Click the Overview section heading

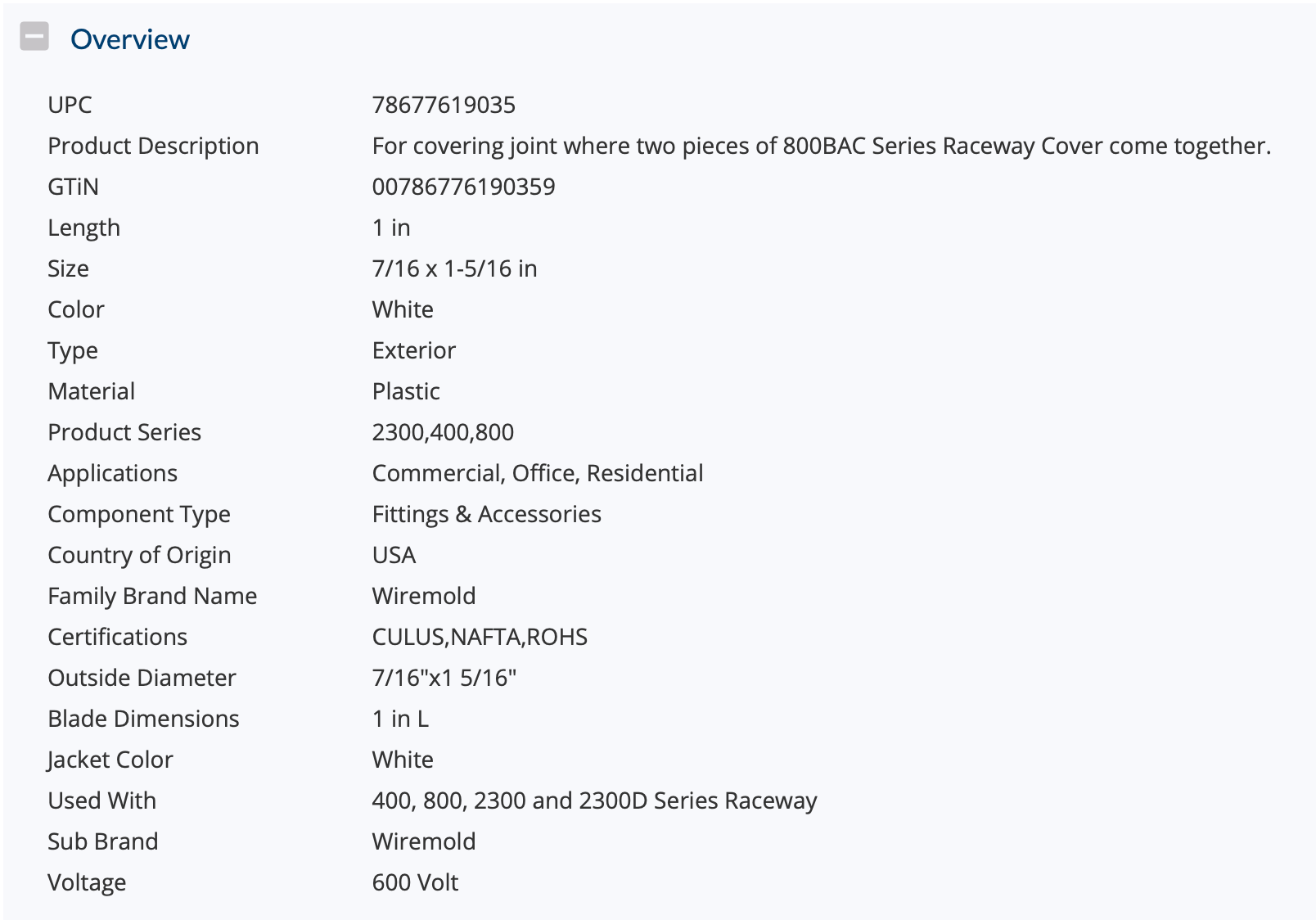130,39
